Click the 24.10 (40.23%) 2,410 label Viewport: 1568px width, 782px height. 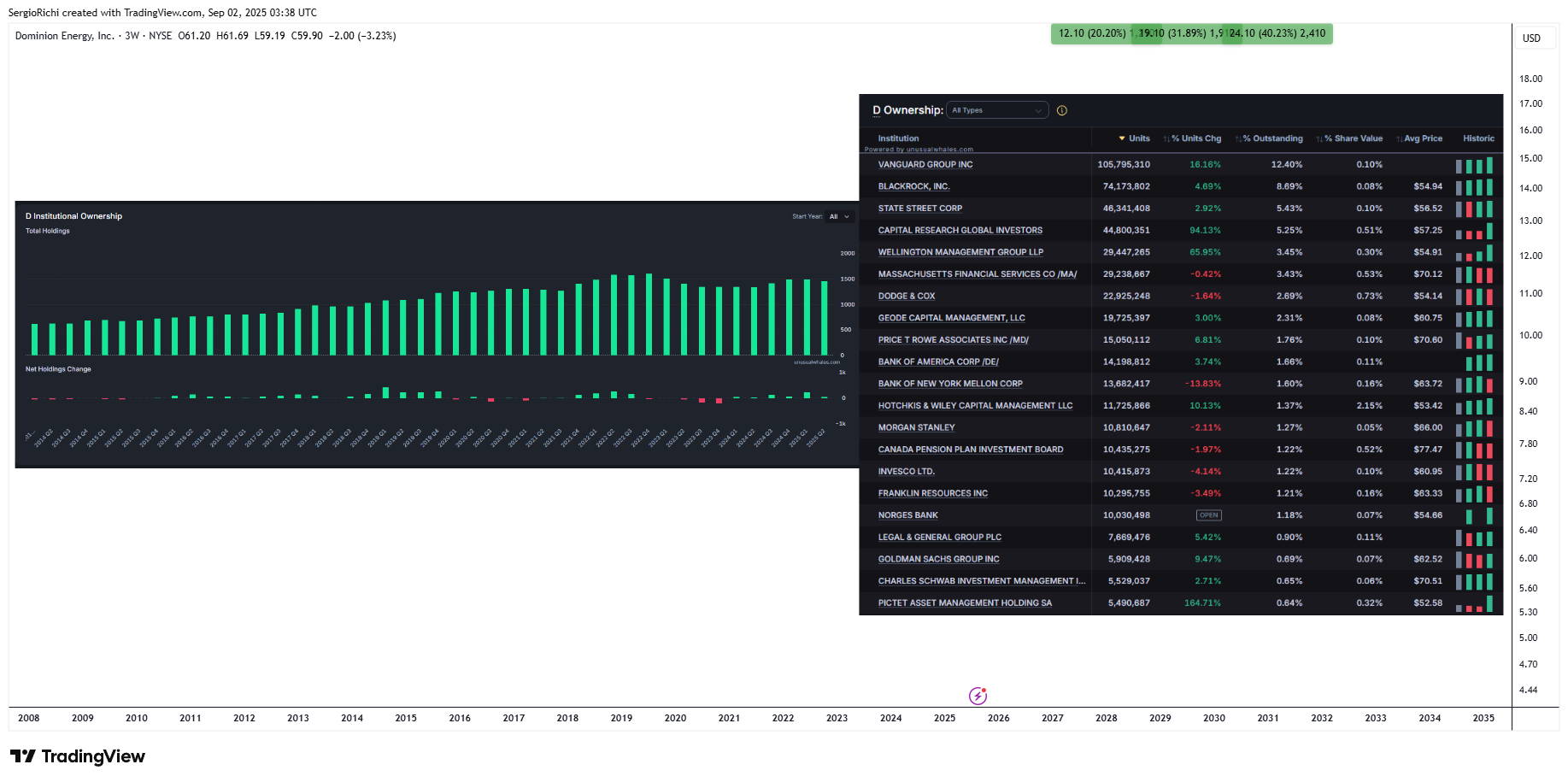pyautogui.click(x=1277, y=34)
